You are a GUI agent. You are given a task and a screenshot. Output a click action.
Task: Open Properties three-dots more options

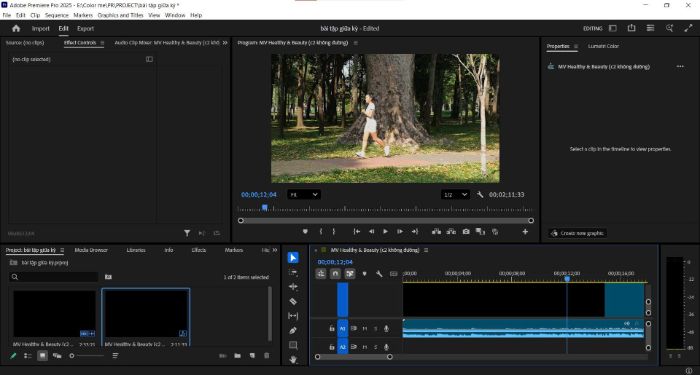pyautogui.click(x=680, y=67)
